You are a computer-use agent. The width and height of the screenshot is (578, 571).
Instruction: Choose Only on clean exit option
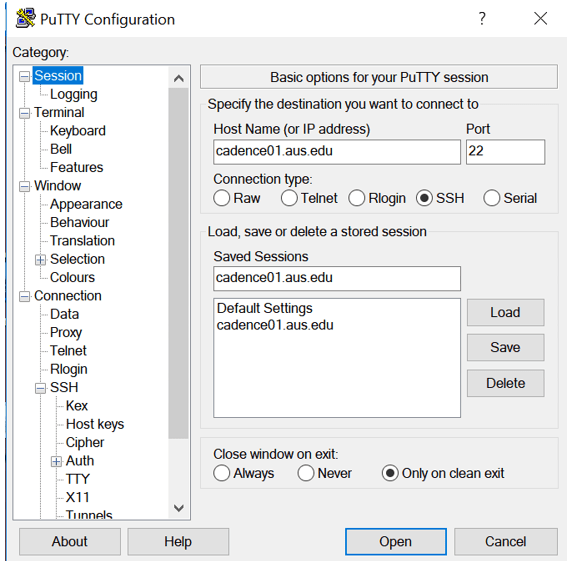point(390,473)
